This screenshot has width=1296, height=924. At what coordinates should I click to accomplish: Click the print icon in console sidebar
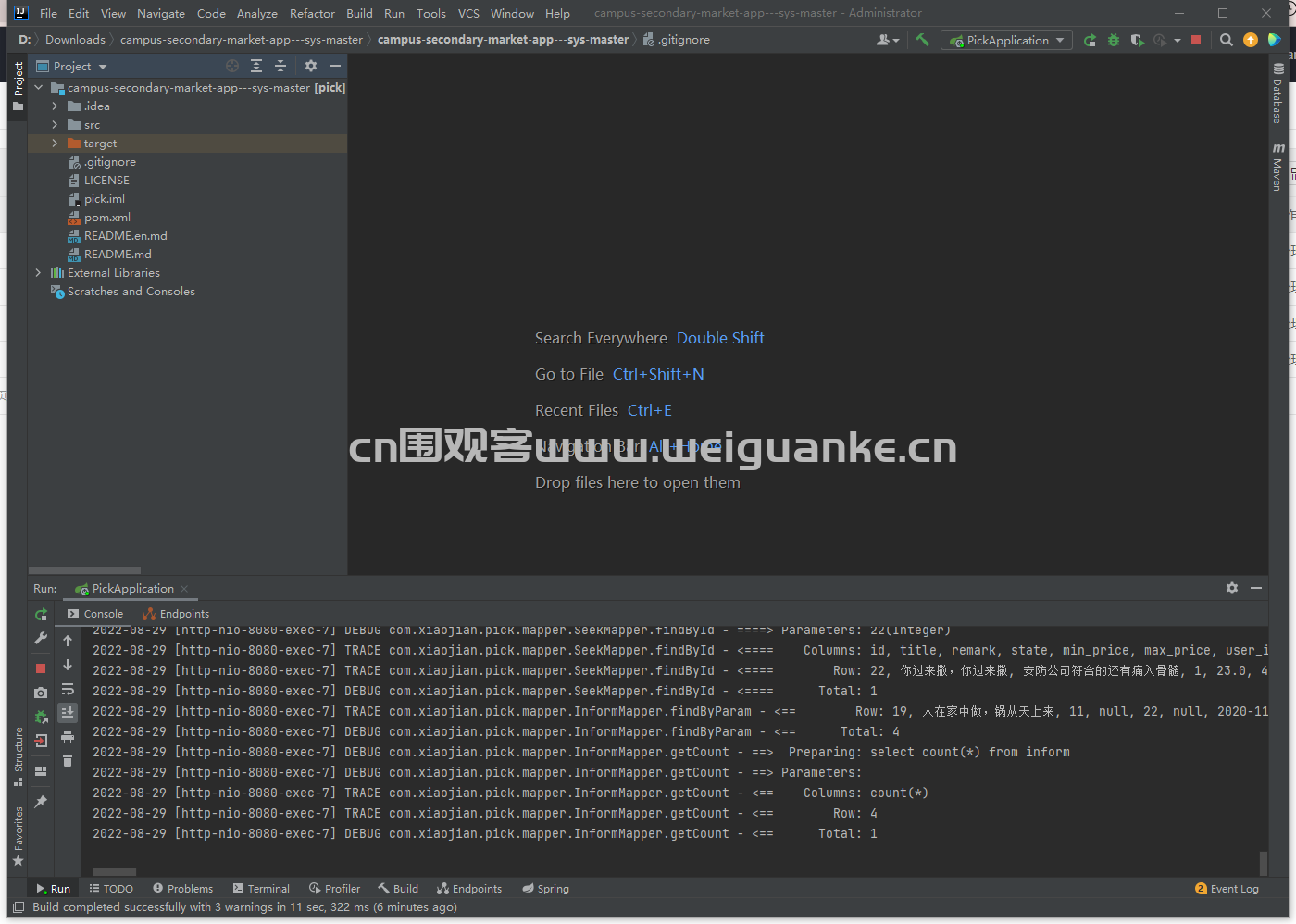coord(68,737)
